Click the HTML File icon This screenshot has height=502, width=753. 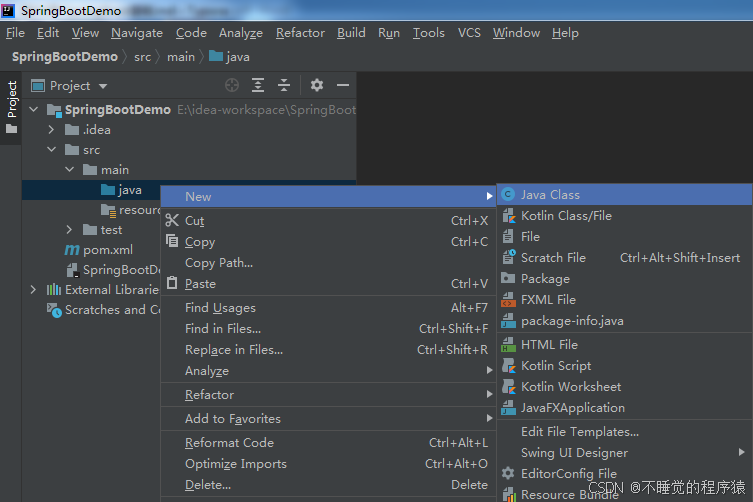(x=508, y=344)
